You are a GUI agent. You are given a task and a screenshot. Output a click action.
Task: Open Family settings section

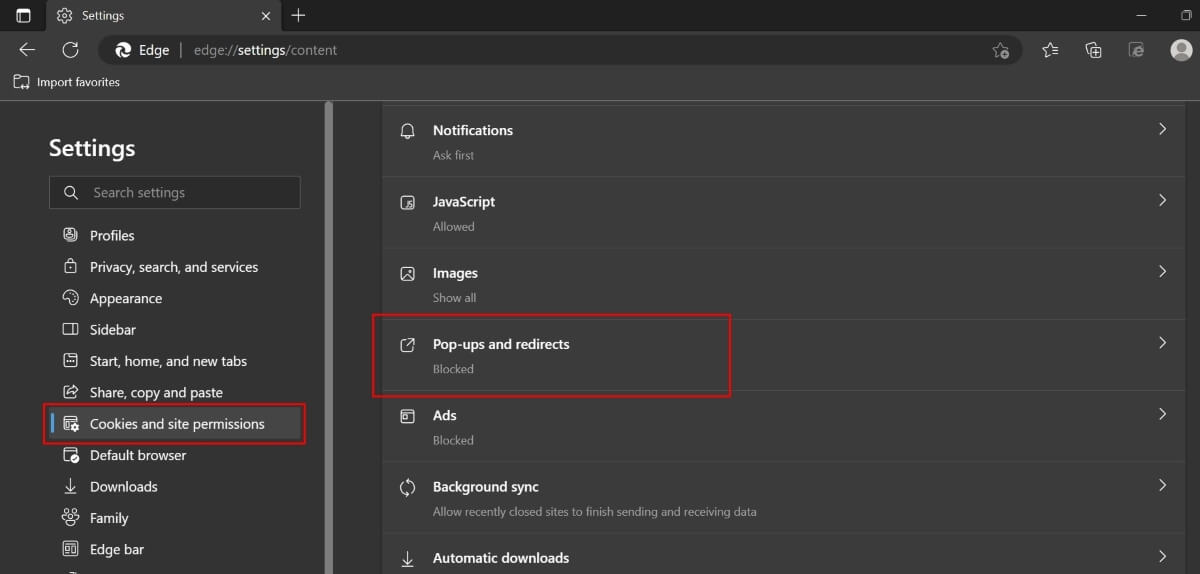pyautogui.click(x=174, y=518)
